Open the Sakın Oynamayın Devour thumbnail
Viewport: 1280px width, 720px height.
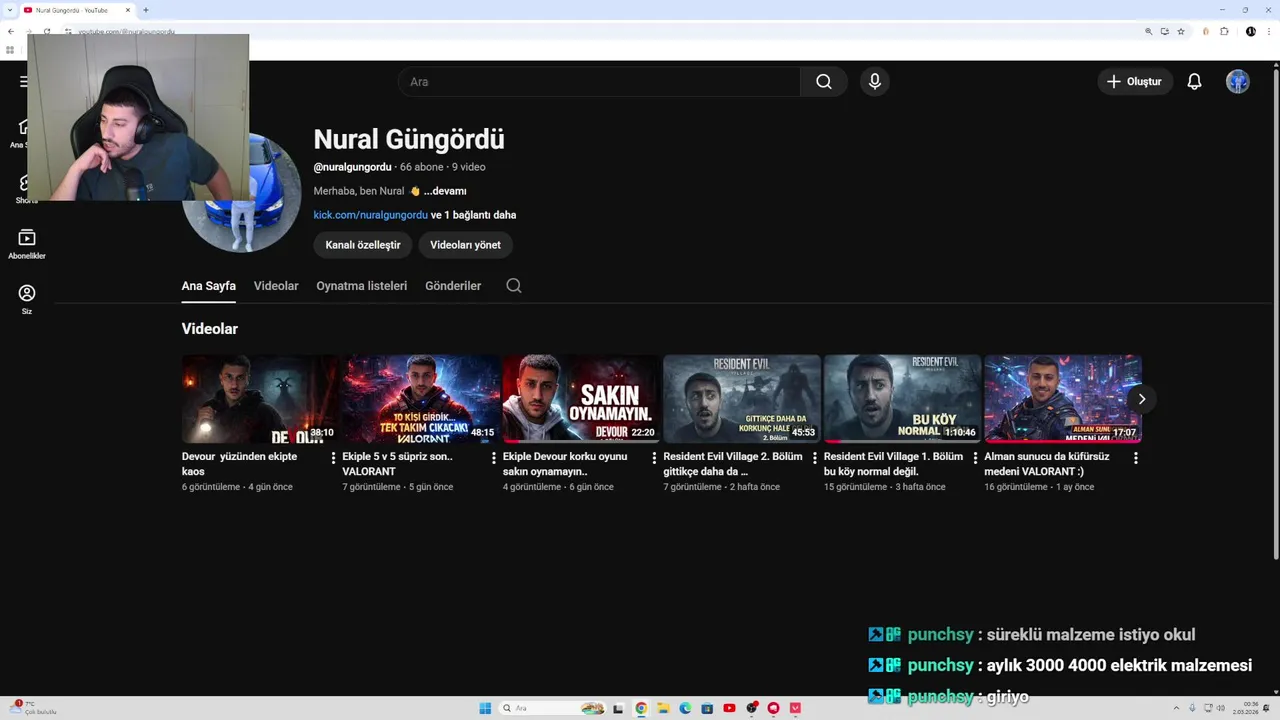click(581, 399)
